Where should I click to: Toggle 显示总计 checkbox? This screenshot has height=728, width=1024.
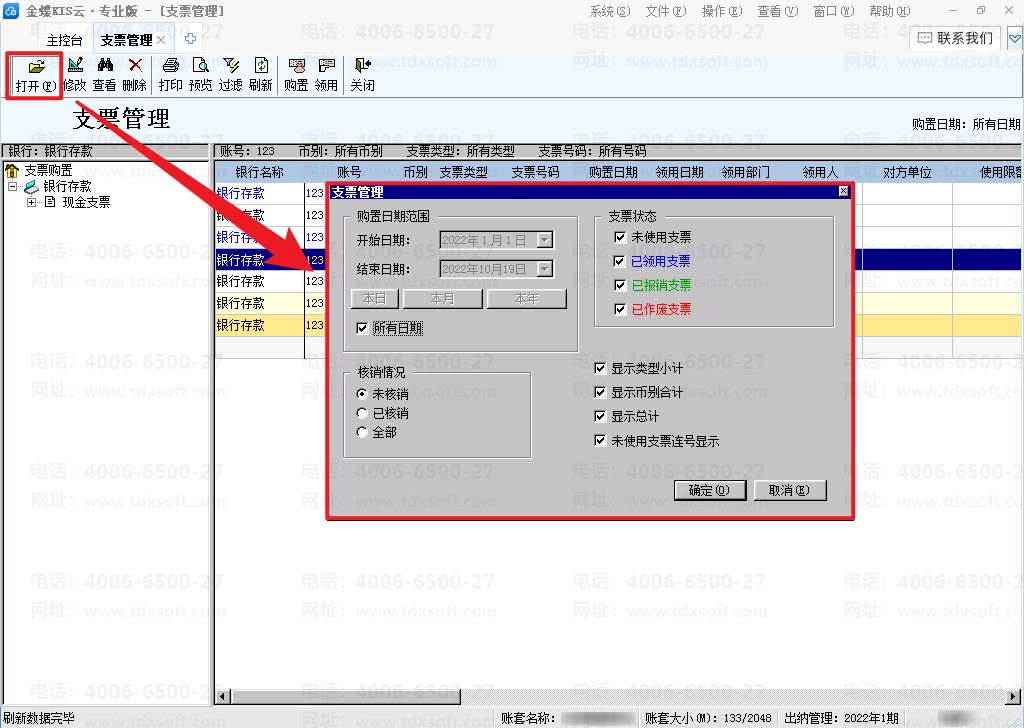600,416
